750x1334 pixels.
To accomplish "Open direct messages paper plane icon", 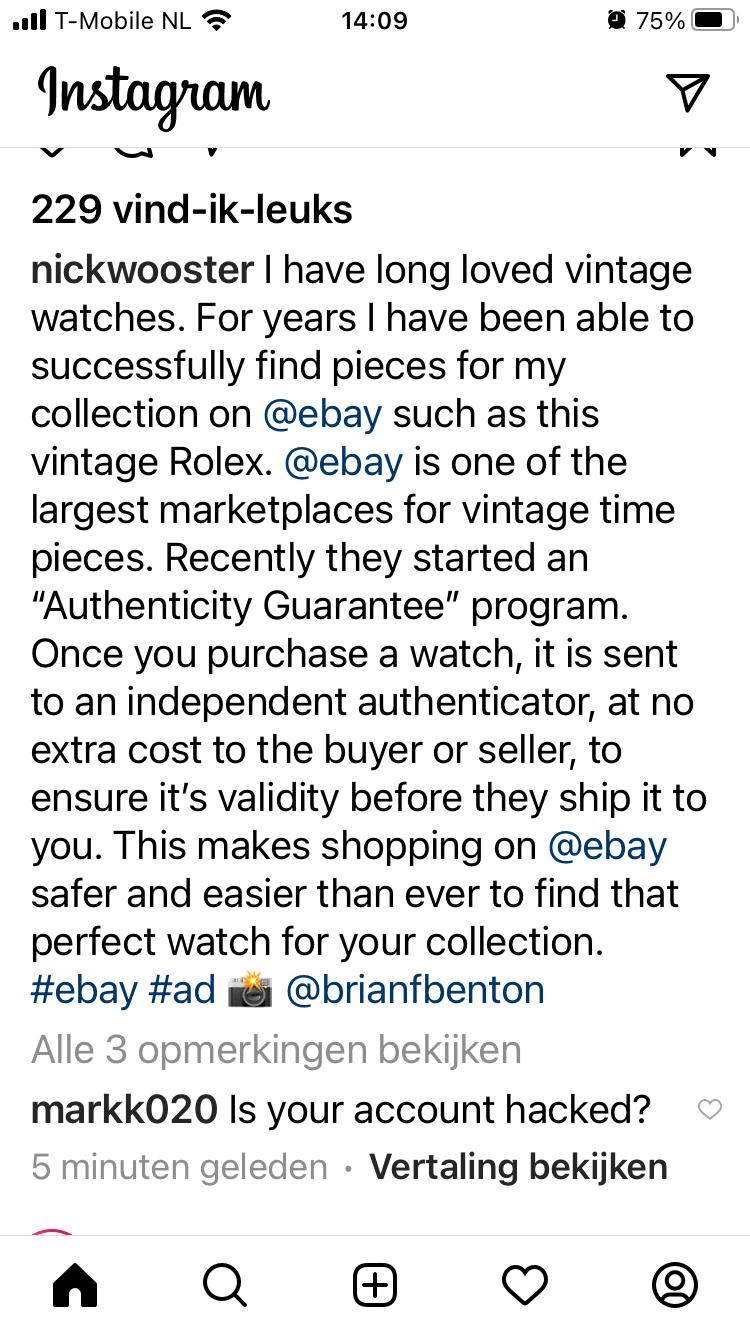I will click(x=687, y=92).
